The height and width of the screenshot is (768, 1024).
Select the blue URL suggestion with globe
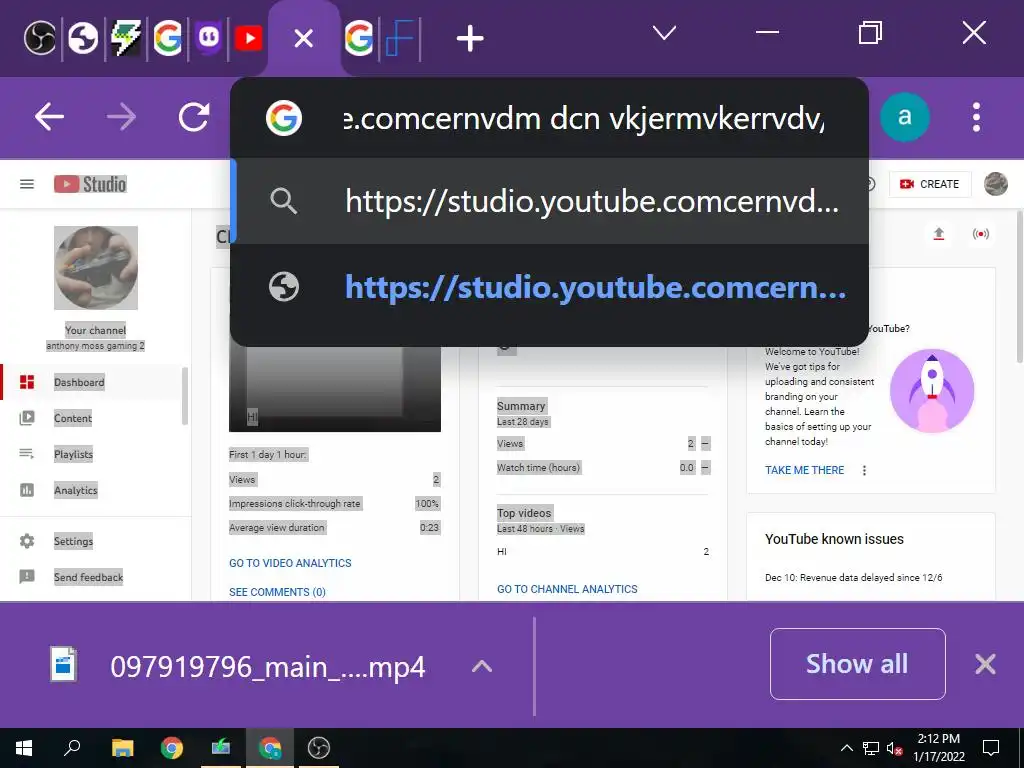(x=550, y=287)
